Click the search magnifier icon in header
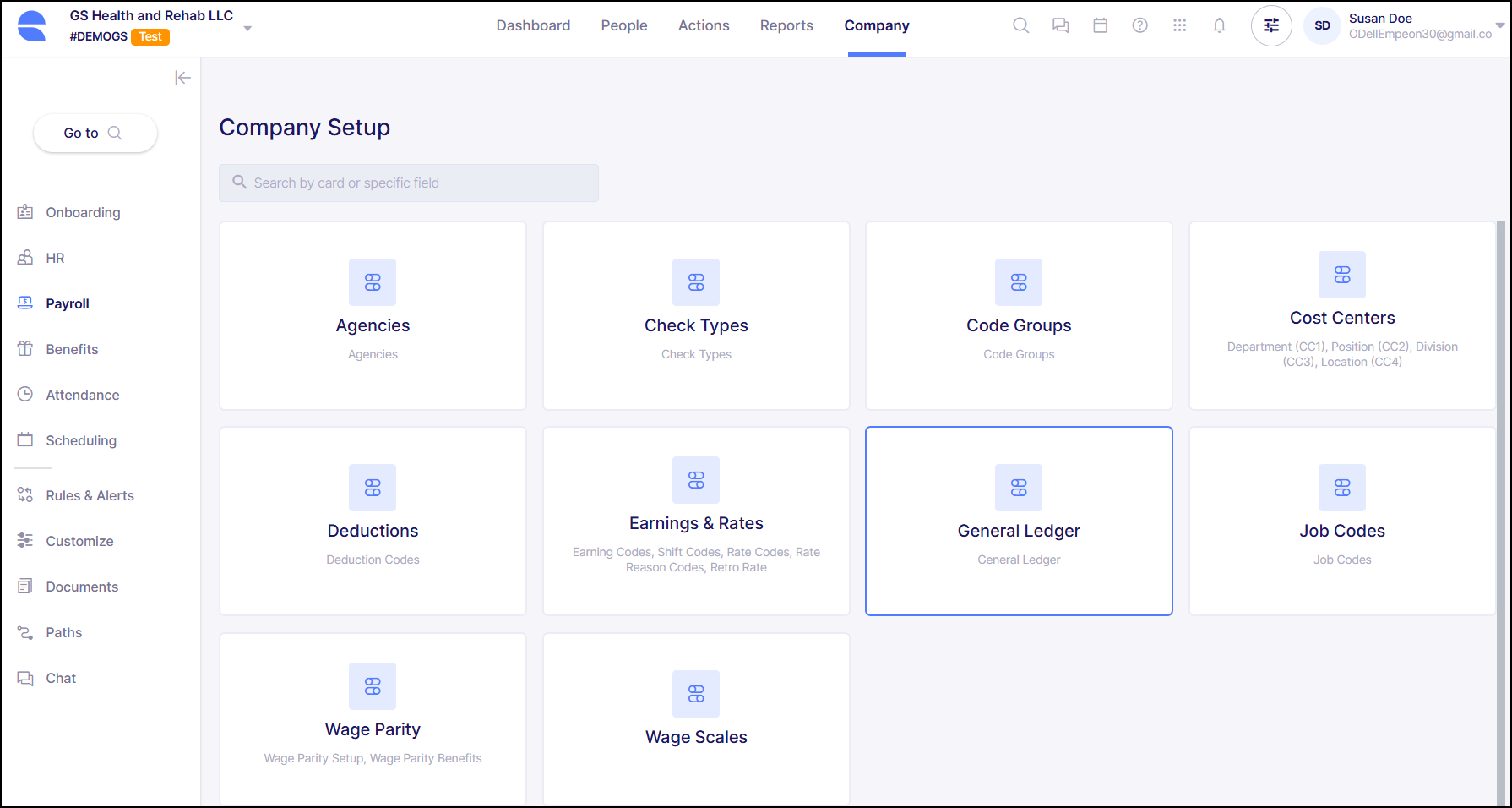The width and height of the screenshot is (1512, 808). tap(1020, 25)
